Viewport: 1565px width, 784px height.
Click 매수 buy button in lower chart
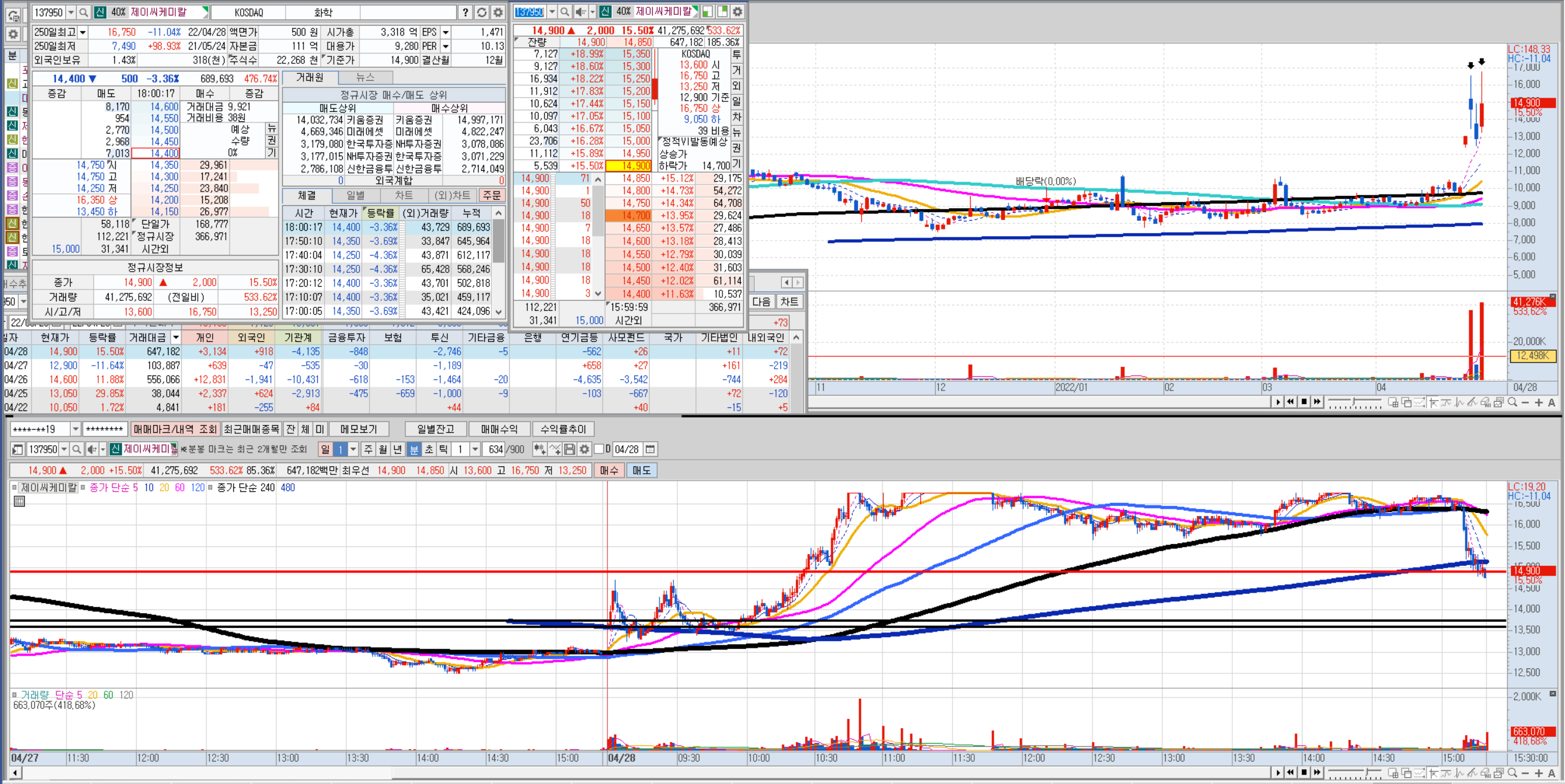pos(609,470)
